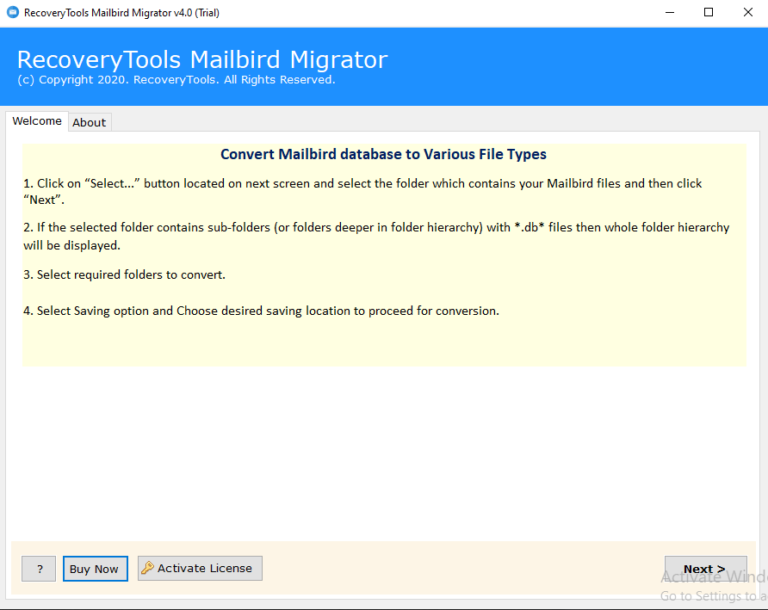
Task: Click the Buy Now button
Action: [x=95, y=569]
